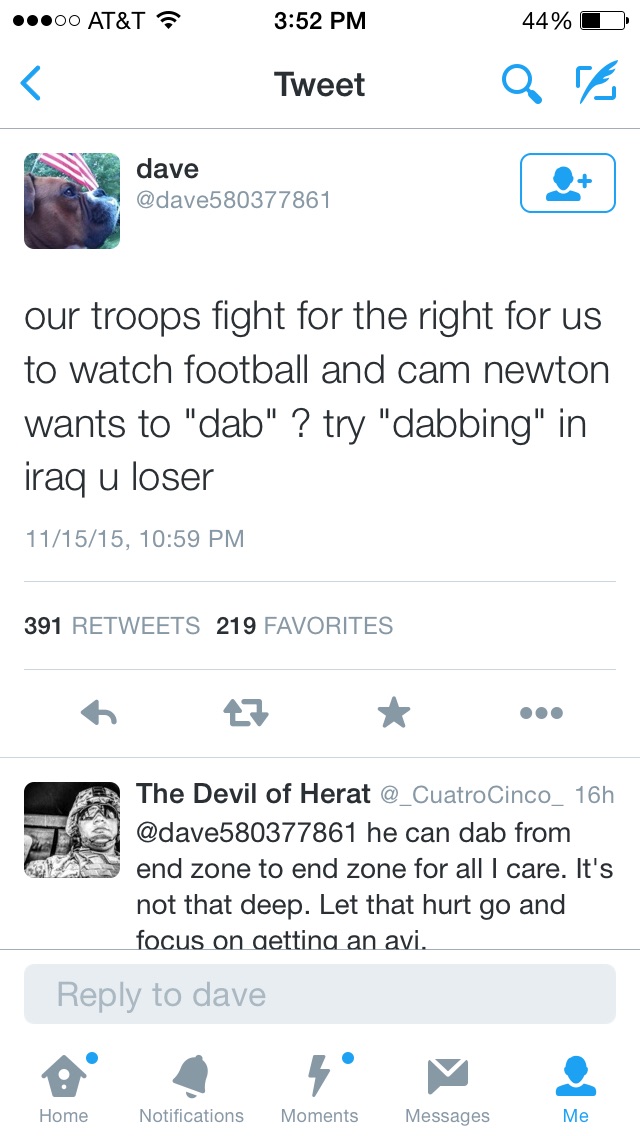This screenshot has width=640, height=1136.
Task: Open dave's dog profile picture
Action: [72, 201]
